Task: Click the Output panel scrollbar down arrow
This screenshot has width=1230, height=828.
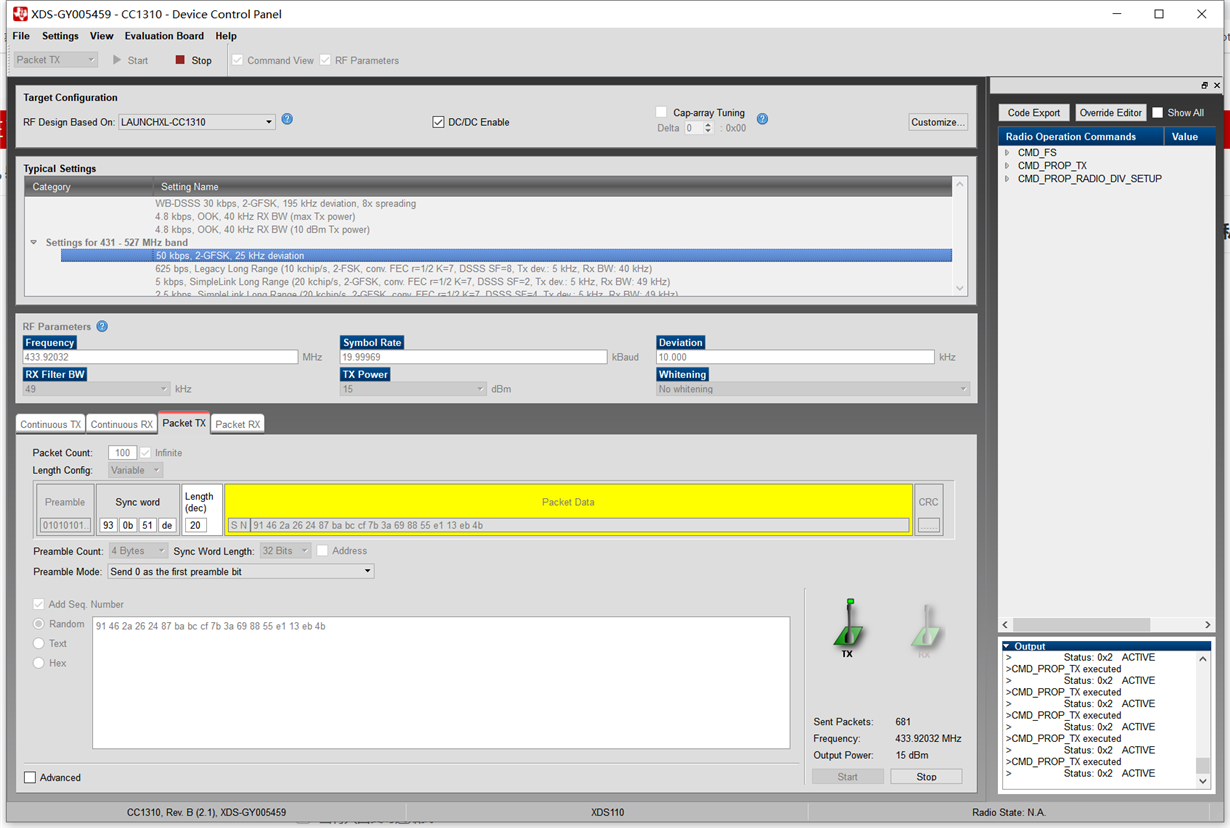Action: coord(1203,781)
